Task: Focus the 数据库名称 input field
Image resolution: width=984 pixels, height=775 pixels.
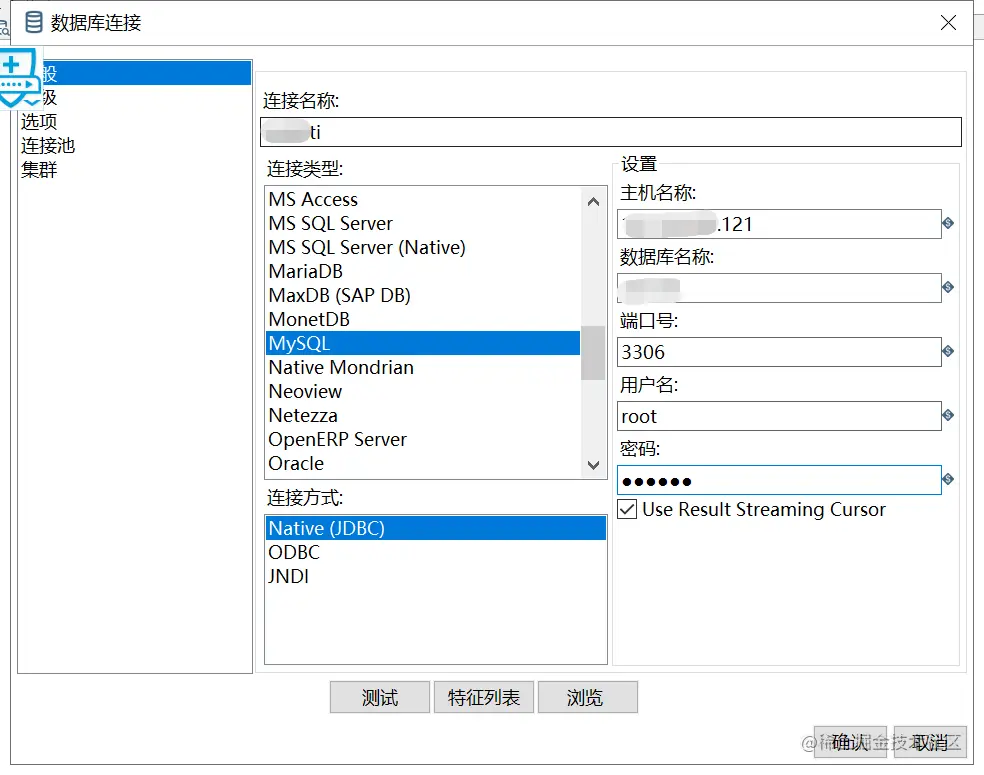Action: point(779,288)
